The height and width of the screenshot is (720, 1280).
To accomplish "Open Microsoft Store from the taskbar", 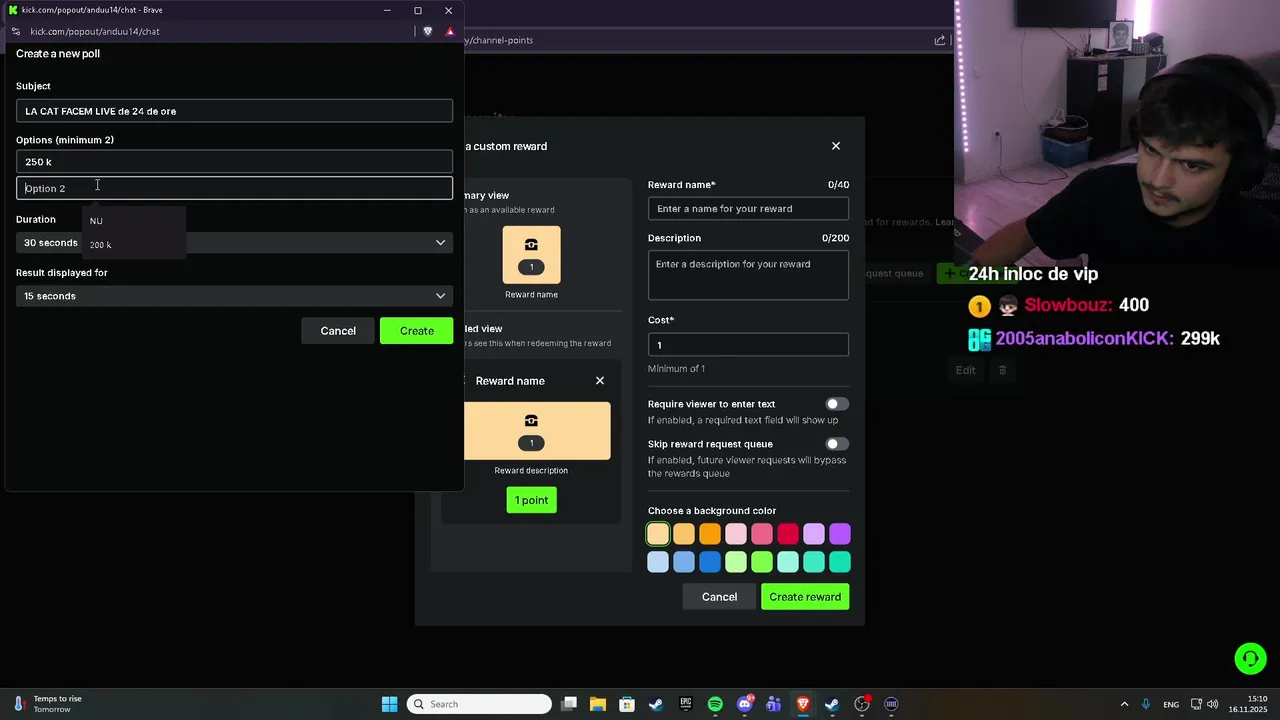I will (627, 704).
